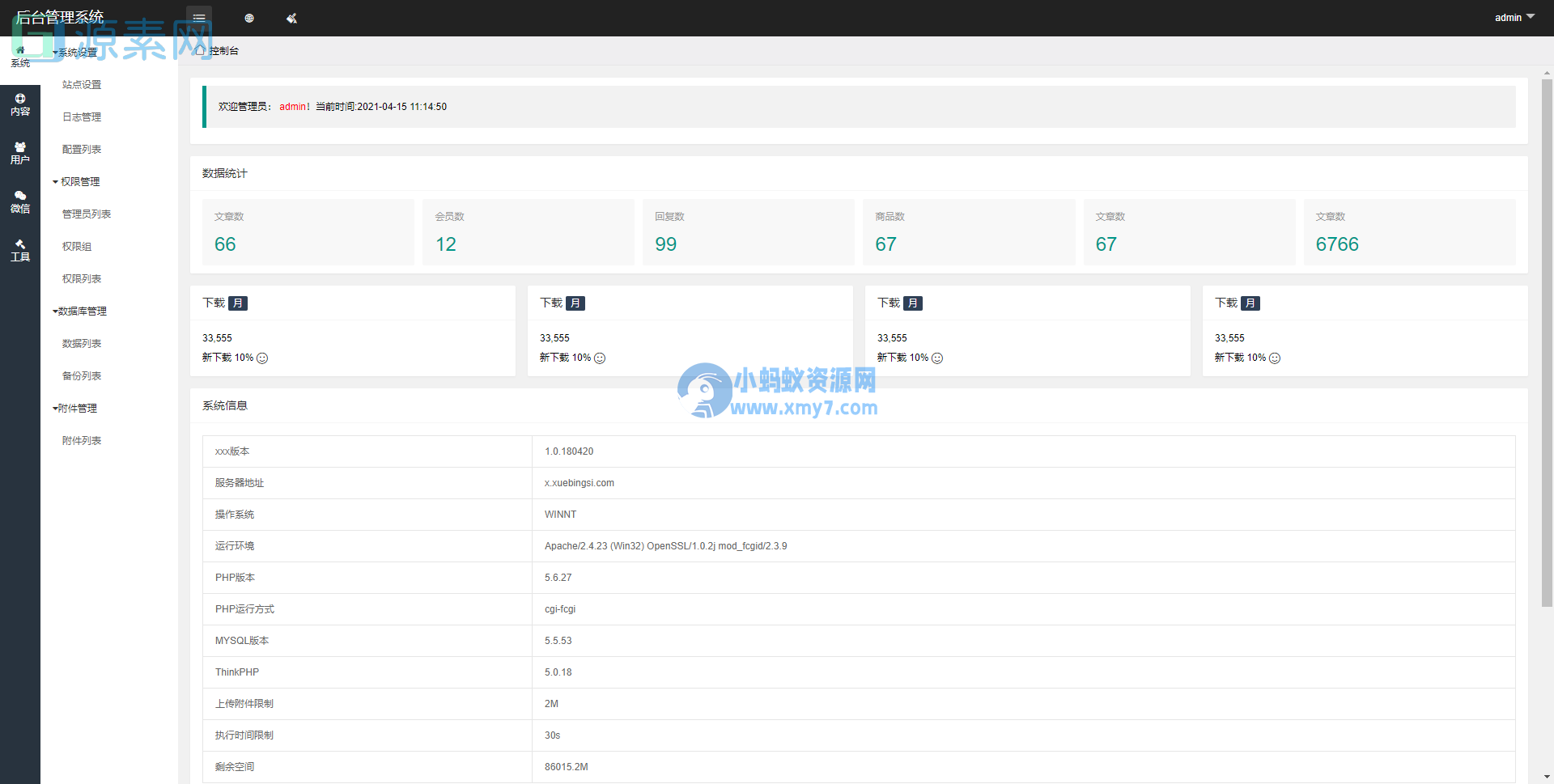Open the 附件列表 page

[82, 440]
